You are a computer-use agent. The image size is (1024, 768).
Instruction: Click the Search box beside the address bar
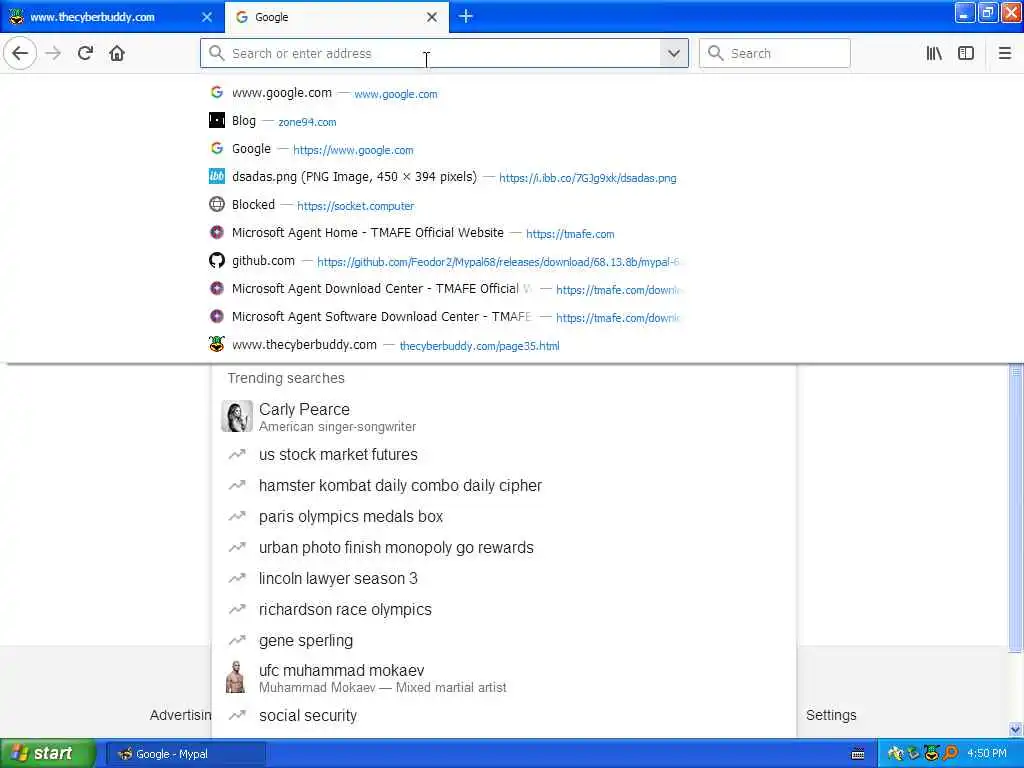coord(775,53)
